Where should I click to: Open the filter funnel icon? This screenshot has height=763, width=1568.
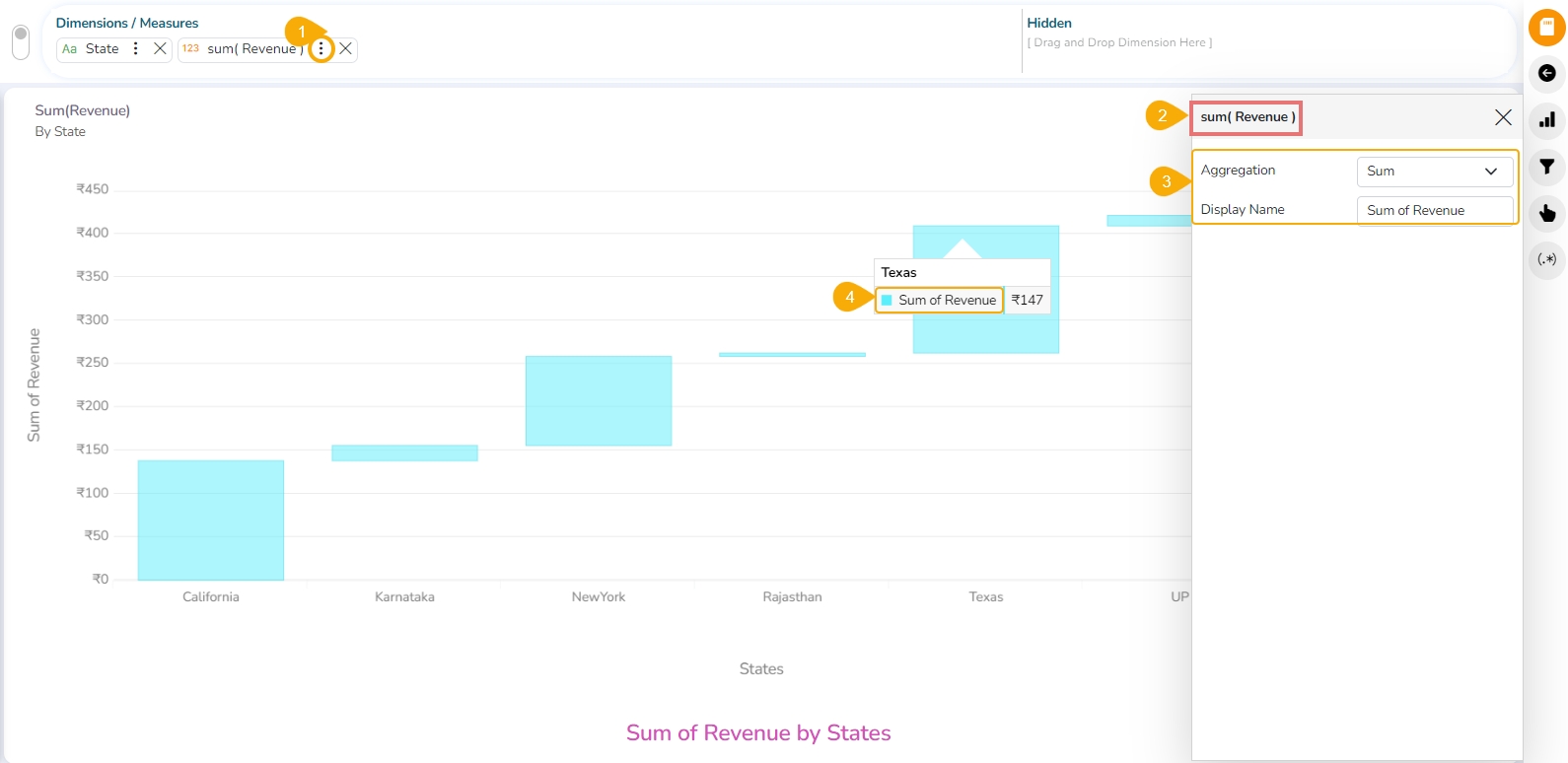coord(1546,167)
